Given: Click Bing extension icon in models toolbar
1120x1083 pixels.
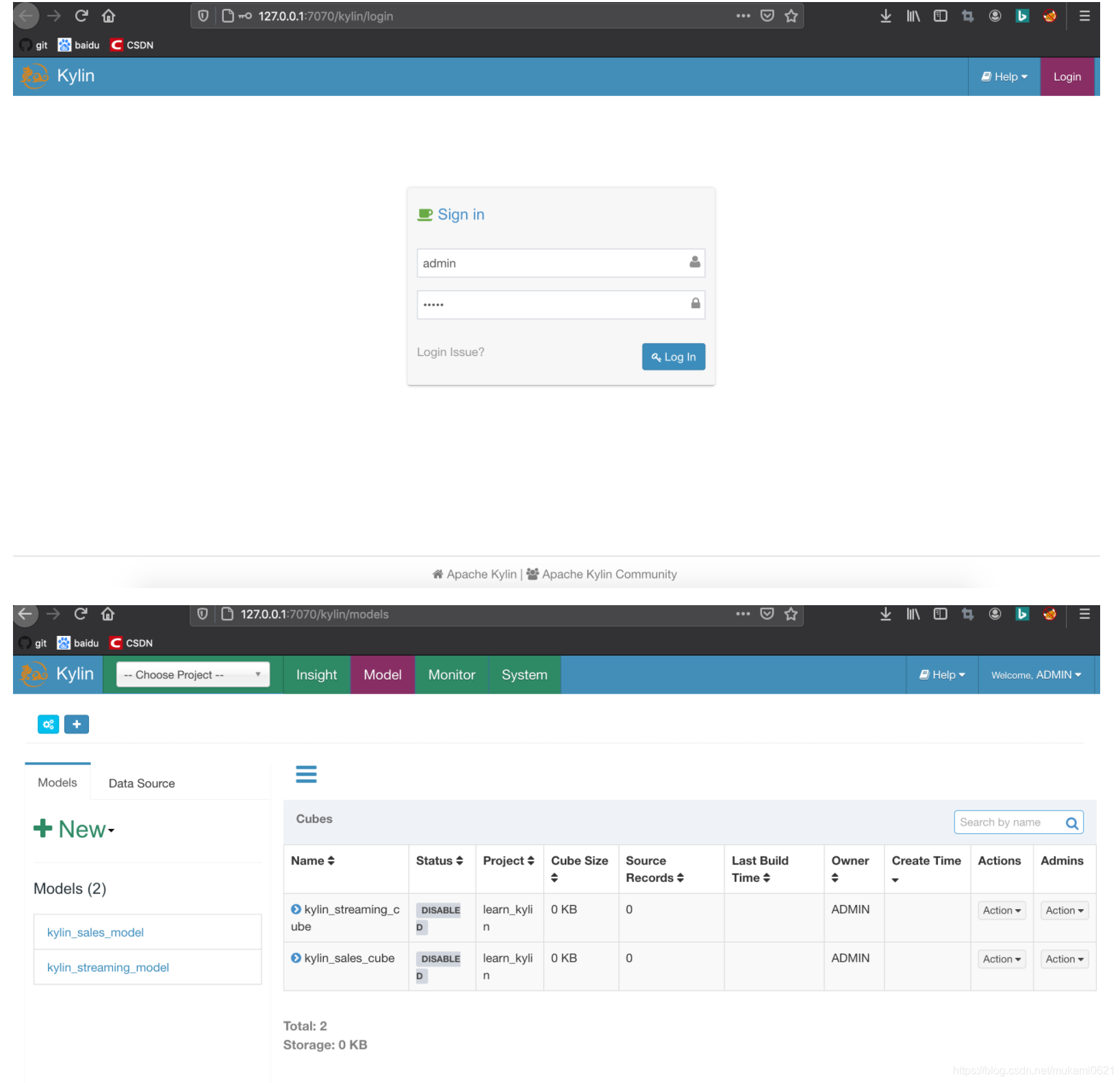Looking at the screenshot, I should pos(1022,614).
